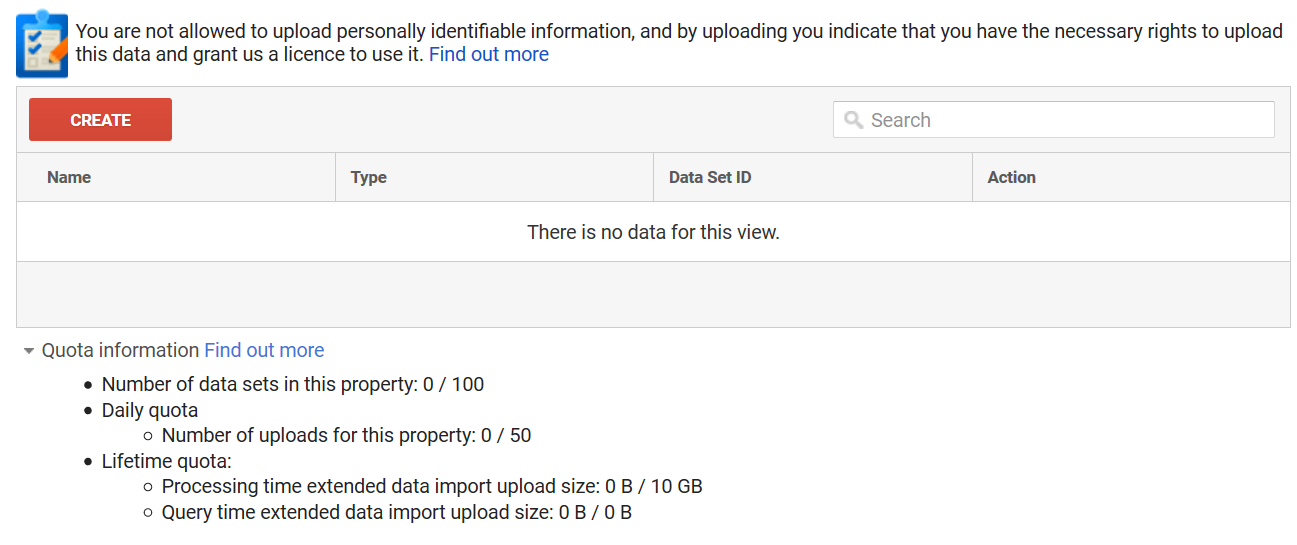Click the clipboard checklist policy icon
Image resolution: width=1297 pixels, height=545 pixels.
(42, 45)
